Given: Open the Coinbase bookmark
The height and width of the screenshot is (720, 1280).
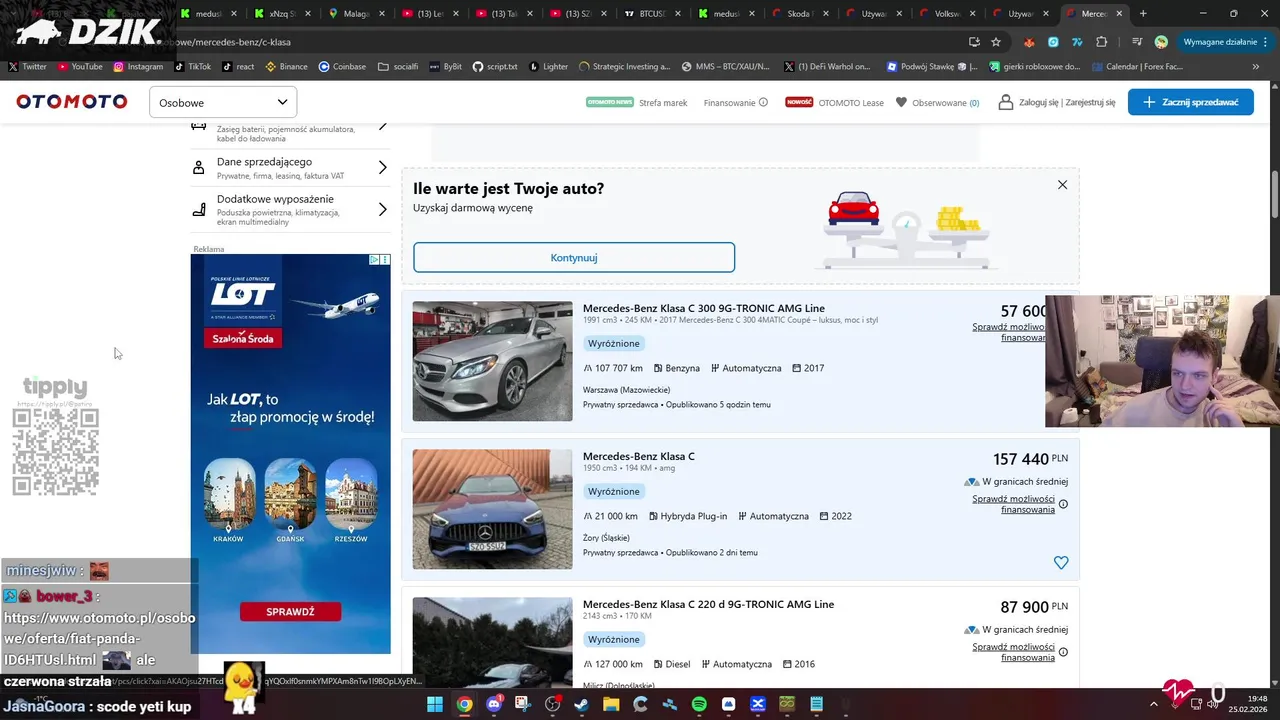Looking at the screenshot, I should (x=342, y=67).
